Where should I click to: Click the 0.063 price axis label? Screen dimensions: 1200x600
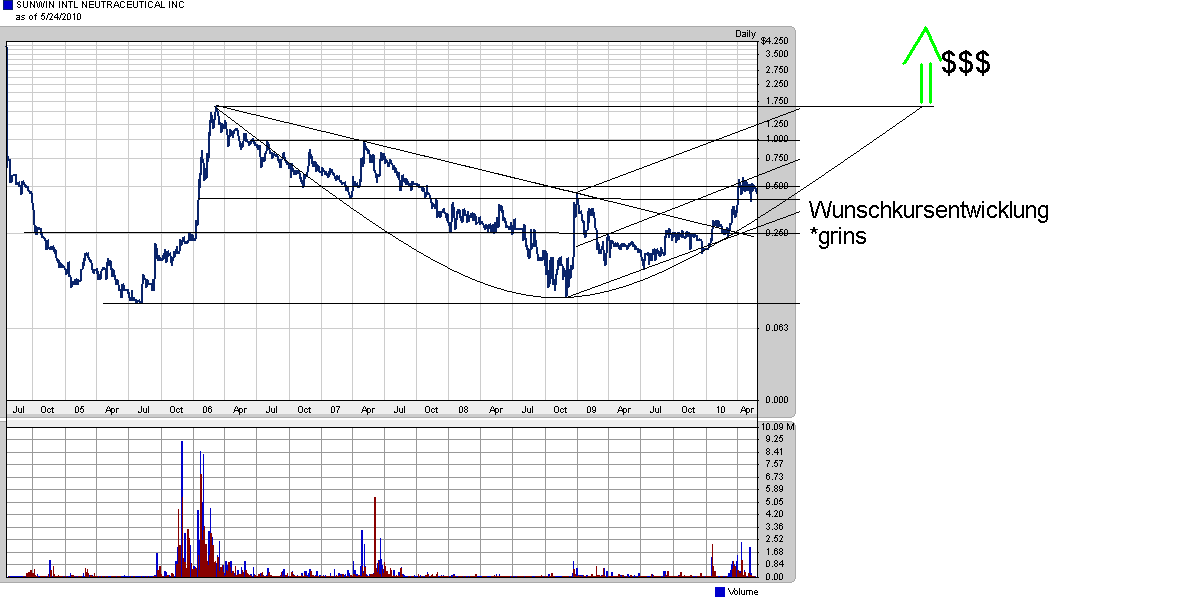tap(776, 328)
